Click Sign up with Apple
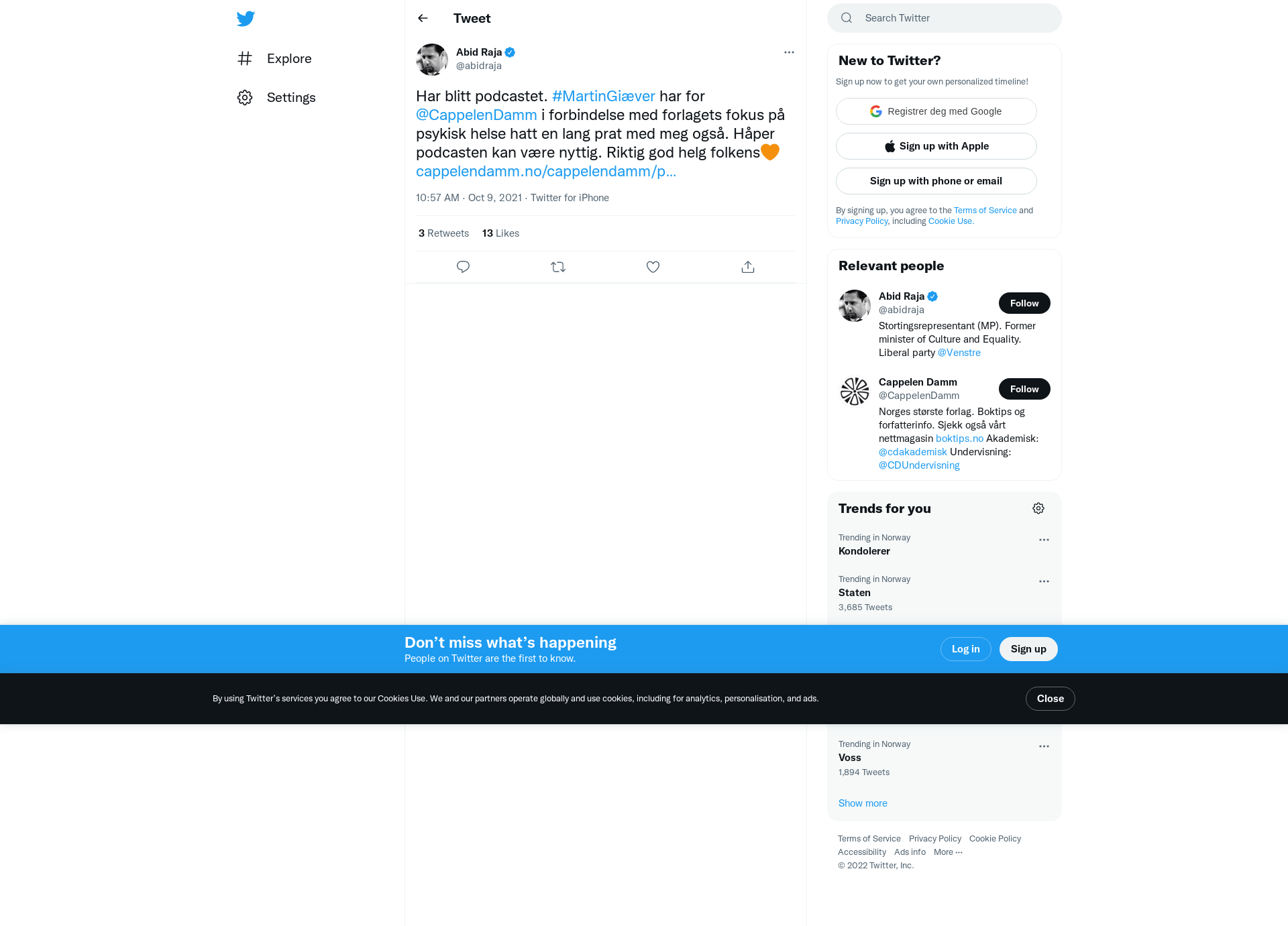Viewport: 1288px width, 926px height. pos(936,146)
